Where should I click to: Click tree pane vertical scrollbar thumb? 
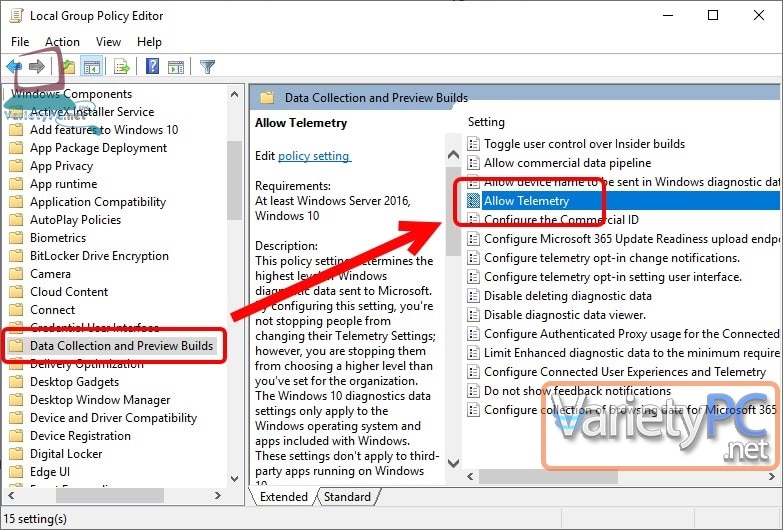tap(234, 181)
